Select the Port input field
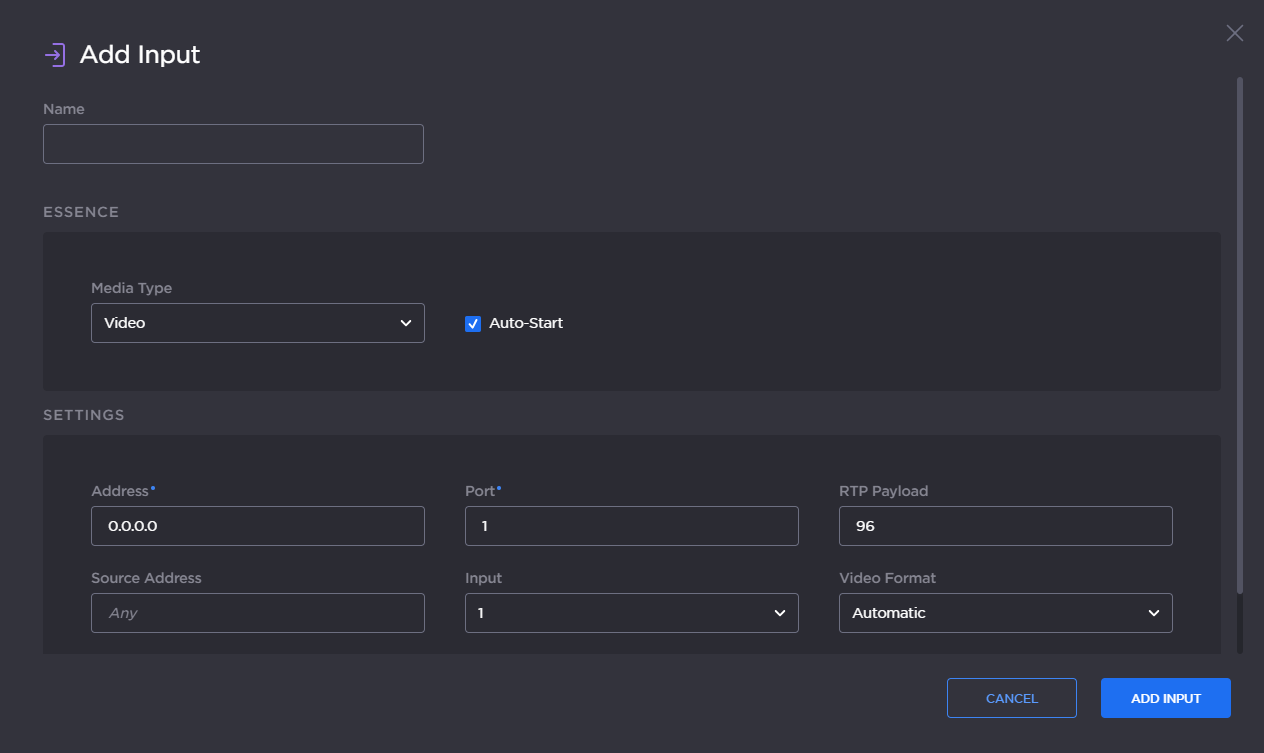The image size is (1264, 753). pyautogui.click(x=631, y=526)
